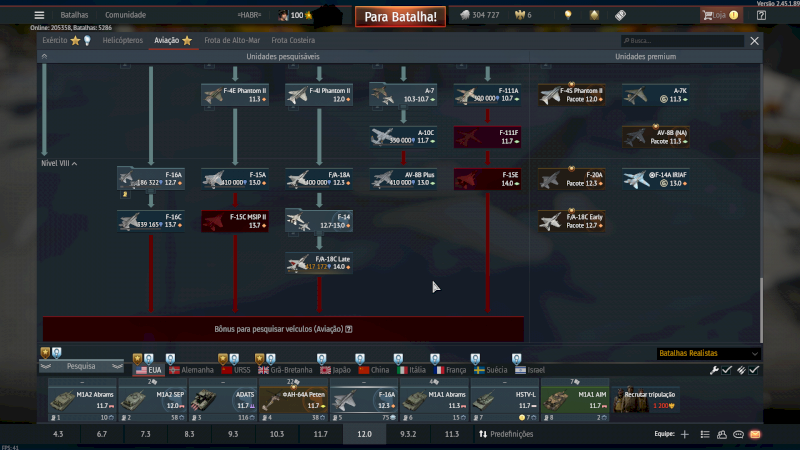Switch to the Frota Costeira tab
The width and height of the screenshot is (800, 450).
[x=295, y=40]
